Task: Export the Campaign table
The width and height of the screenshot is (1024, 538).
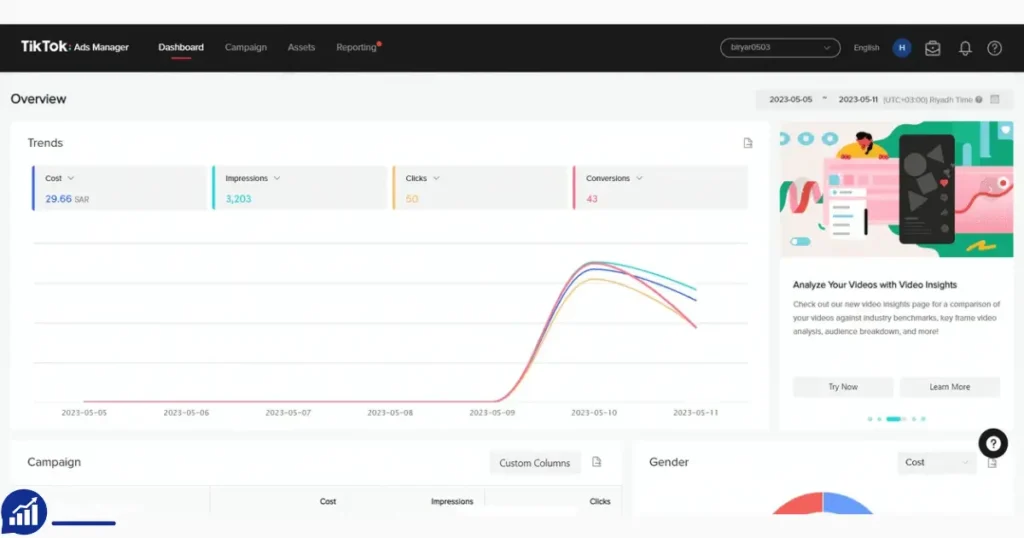Action: 596,462
